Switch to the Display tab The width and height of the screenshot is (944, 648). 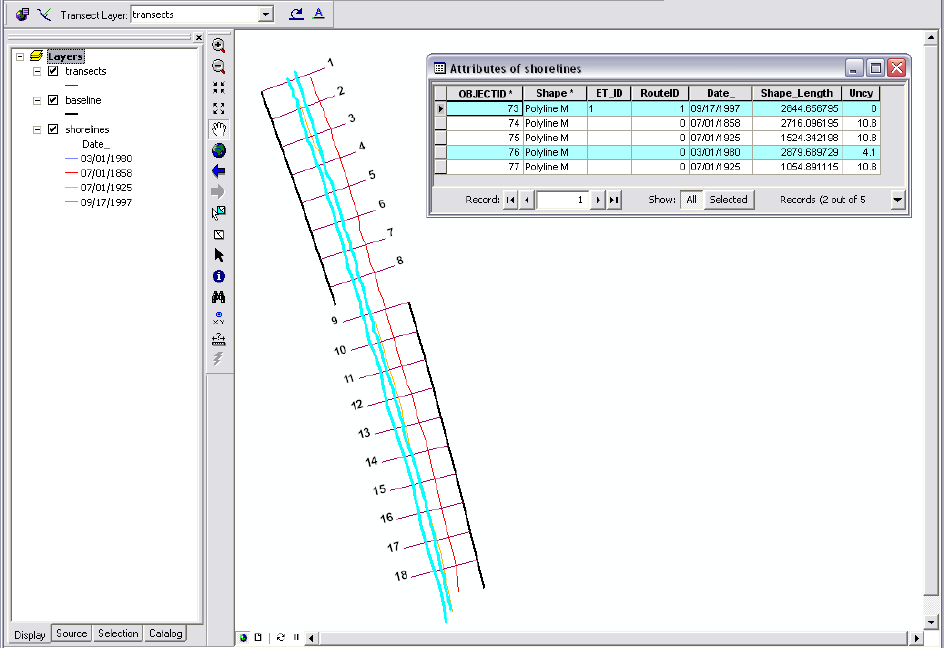click(x=30, y=635)
